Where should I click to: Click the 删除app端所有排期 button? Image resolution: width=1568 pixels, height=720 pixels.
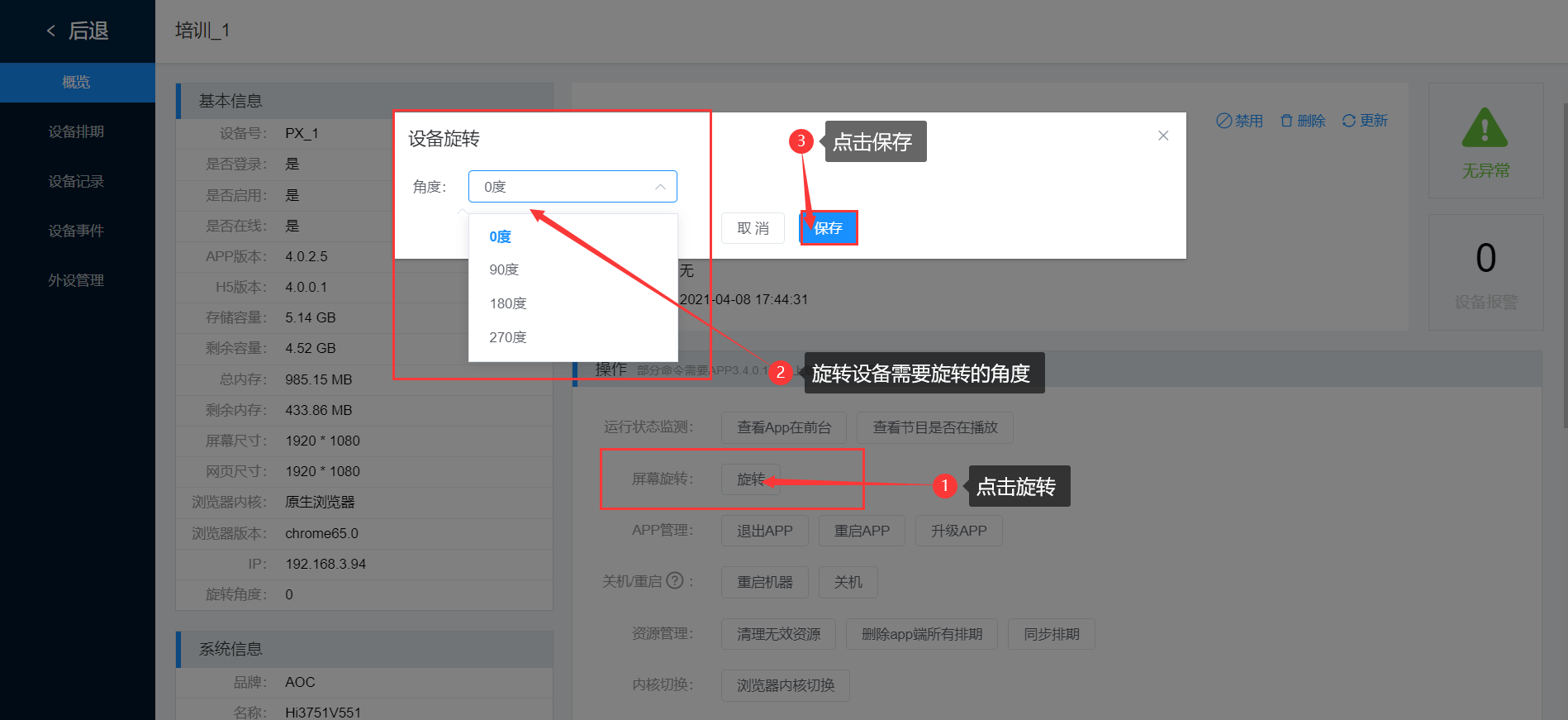point(922,634)
